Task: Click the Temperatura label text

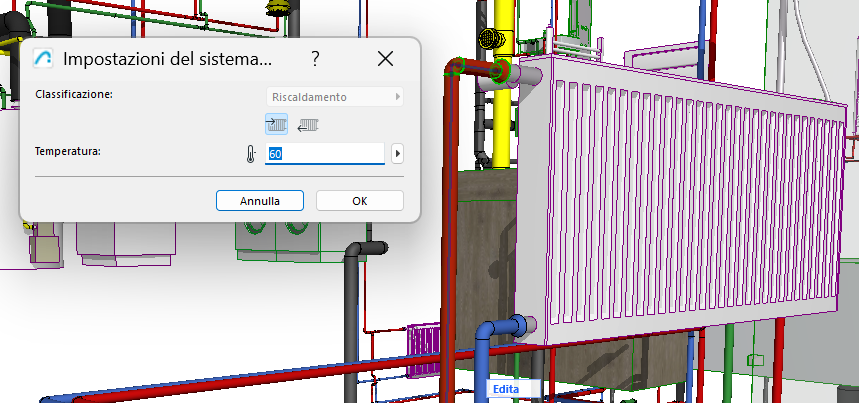Action: (68, 151)
